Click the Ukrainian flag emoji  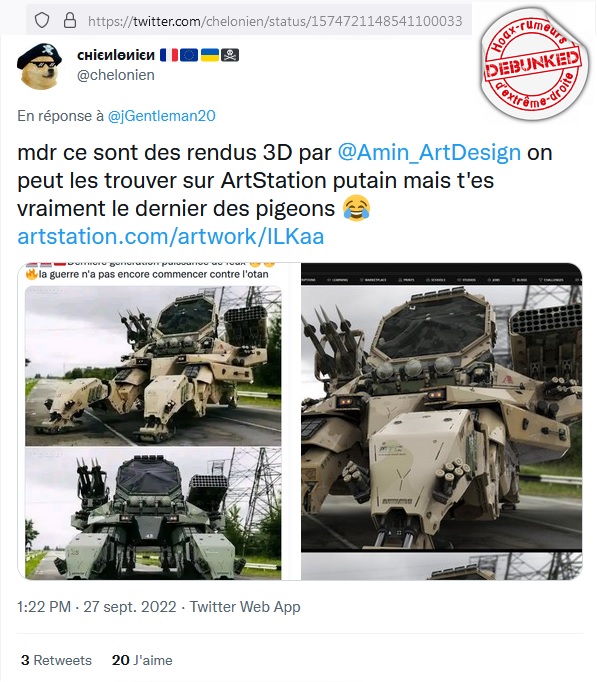coord(210,55)
